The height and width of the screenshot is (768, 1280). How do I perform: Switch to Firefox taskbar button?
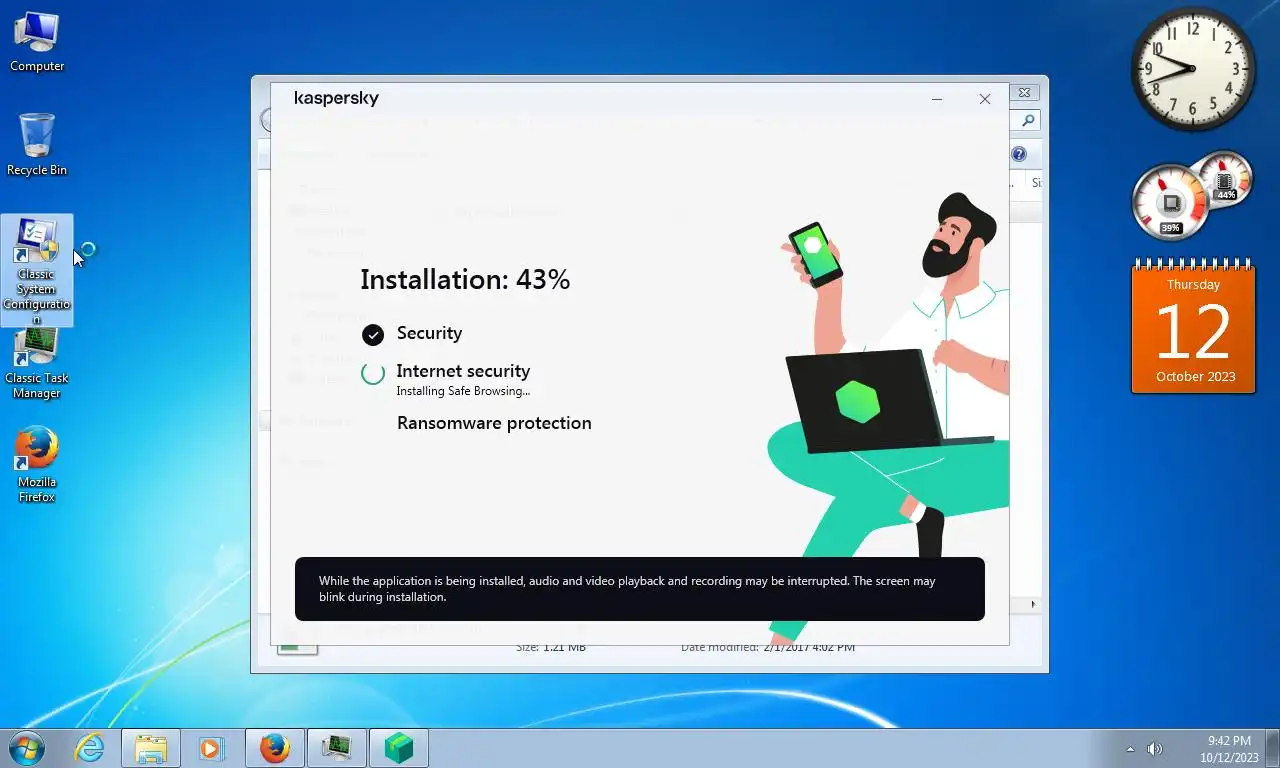point(274,748)
